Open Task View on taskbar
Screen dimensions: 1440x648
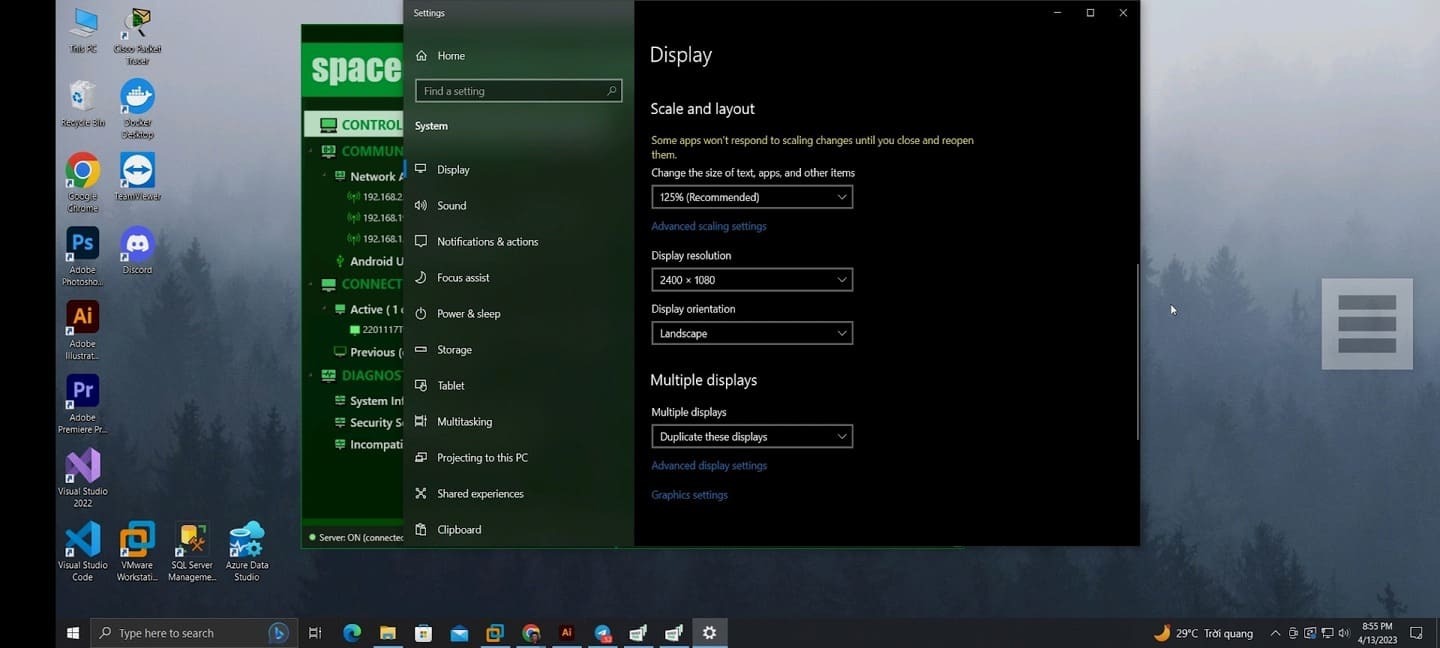click(315, 633)
